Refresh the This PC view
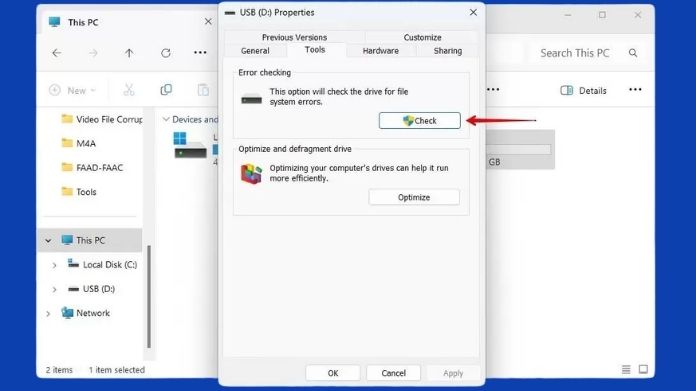This screenshot has width=696, height=391. 166,53
